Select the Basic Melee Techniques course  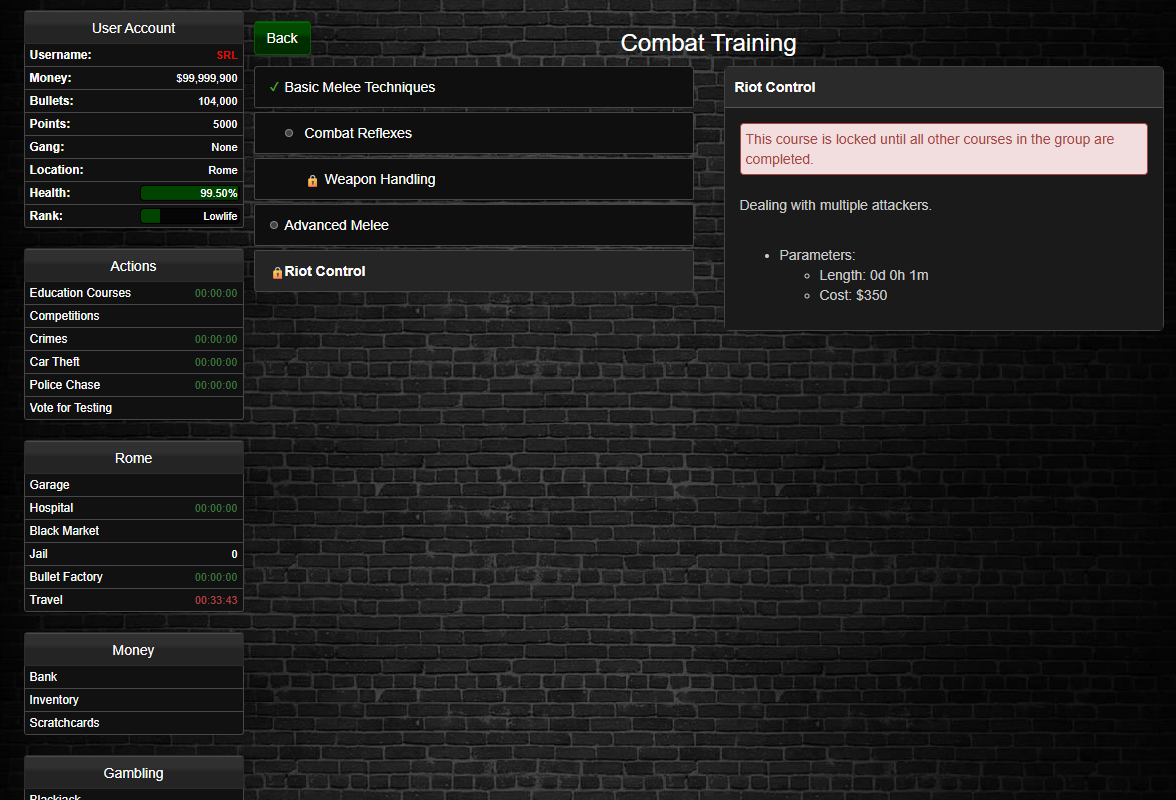360,87
